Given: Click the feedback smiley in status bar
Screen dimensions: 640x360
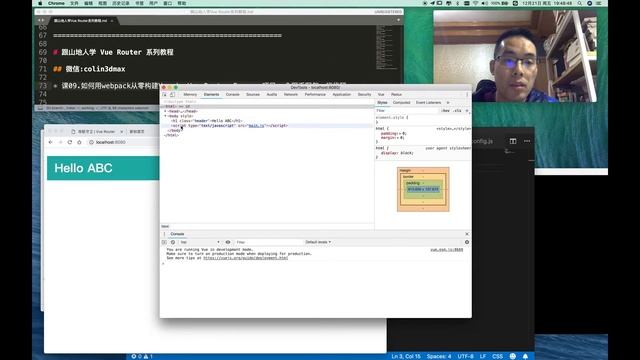Looking at the screenshot, I should (x=513, y=356).
